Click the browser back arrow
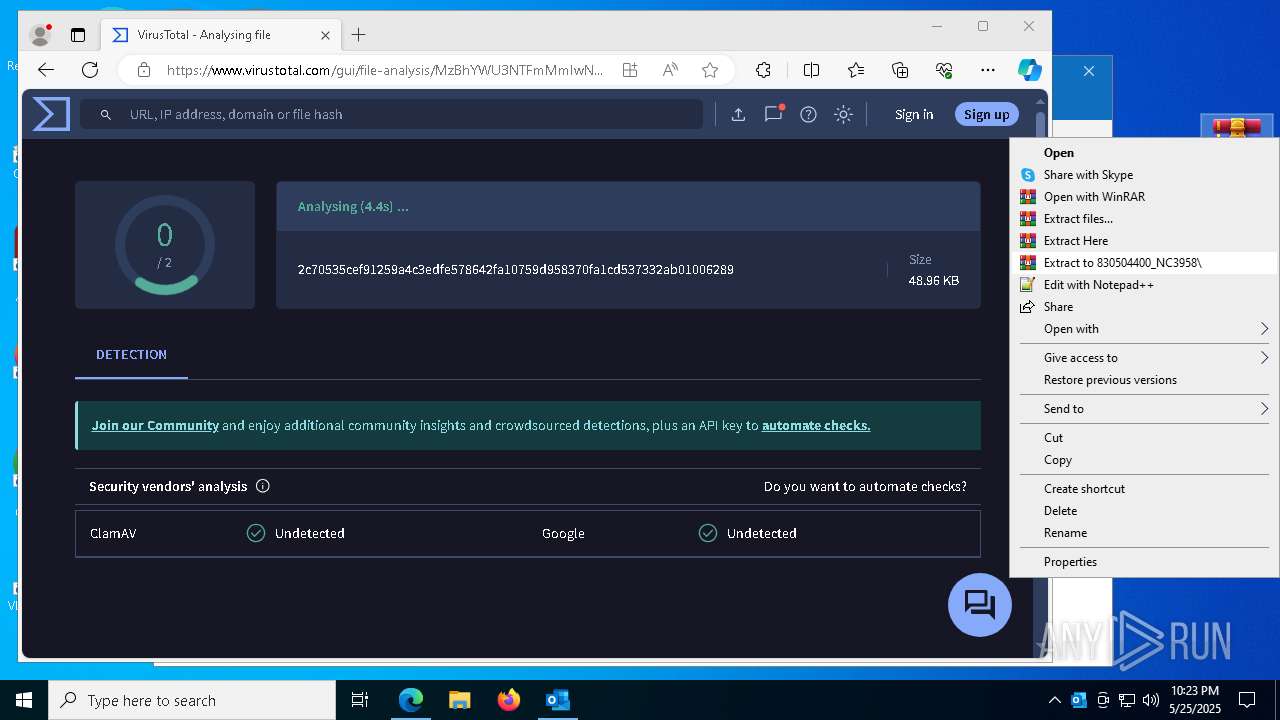 [46, 69]
